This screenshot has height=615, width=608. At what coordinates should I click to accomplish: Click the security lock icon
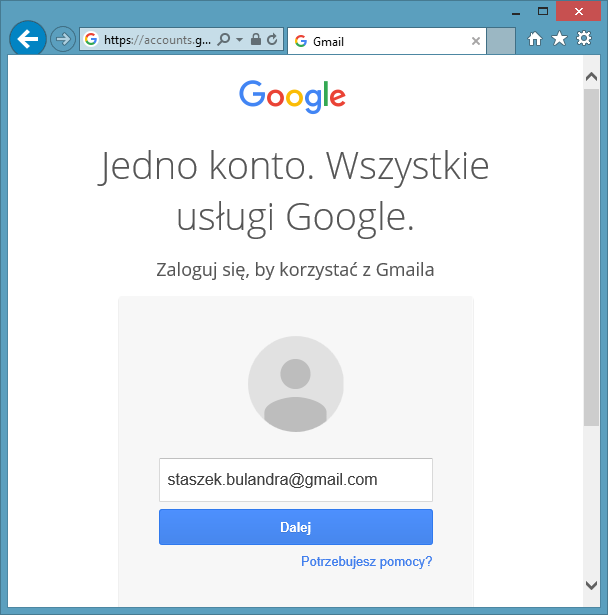point(256,39)
